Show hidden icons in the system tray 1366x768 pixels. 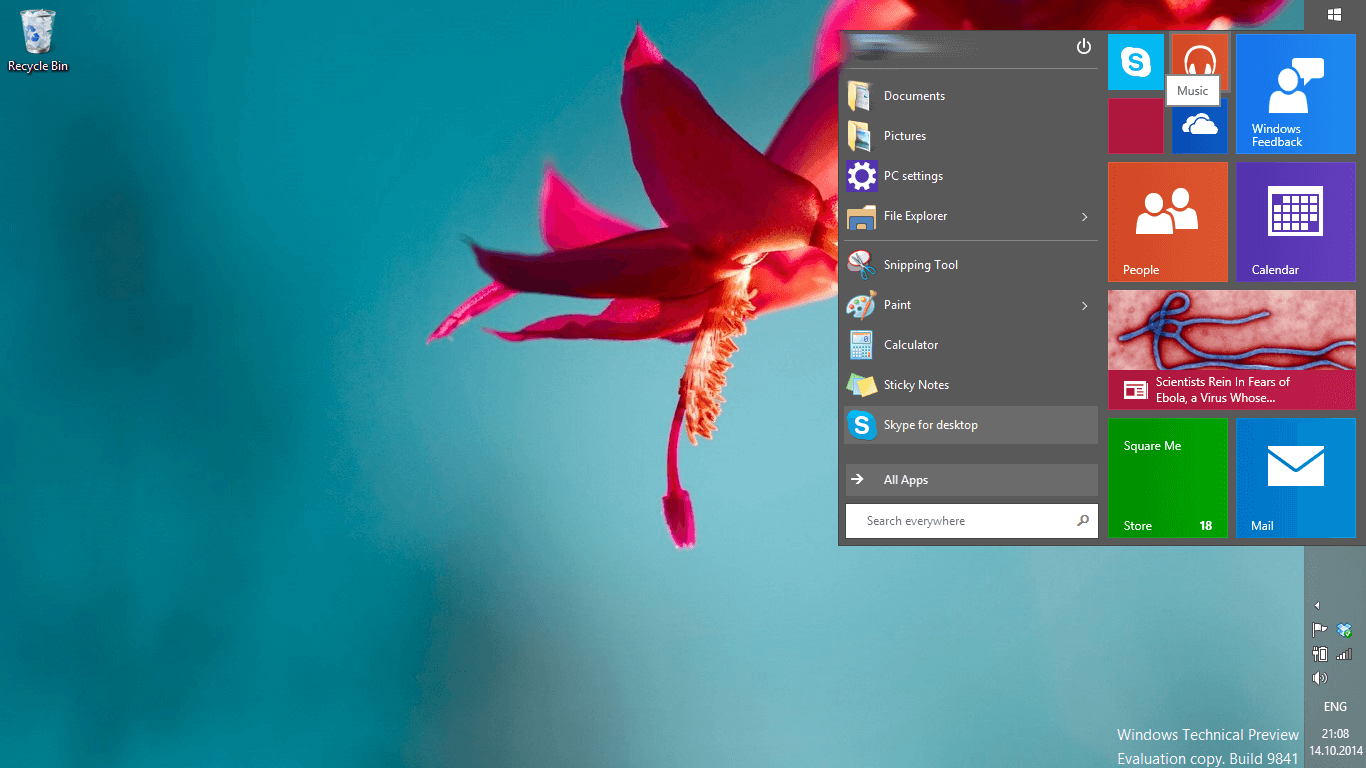tap(1317, 605)
